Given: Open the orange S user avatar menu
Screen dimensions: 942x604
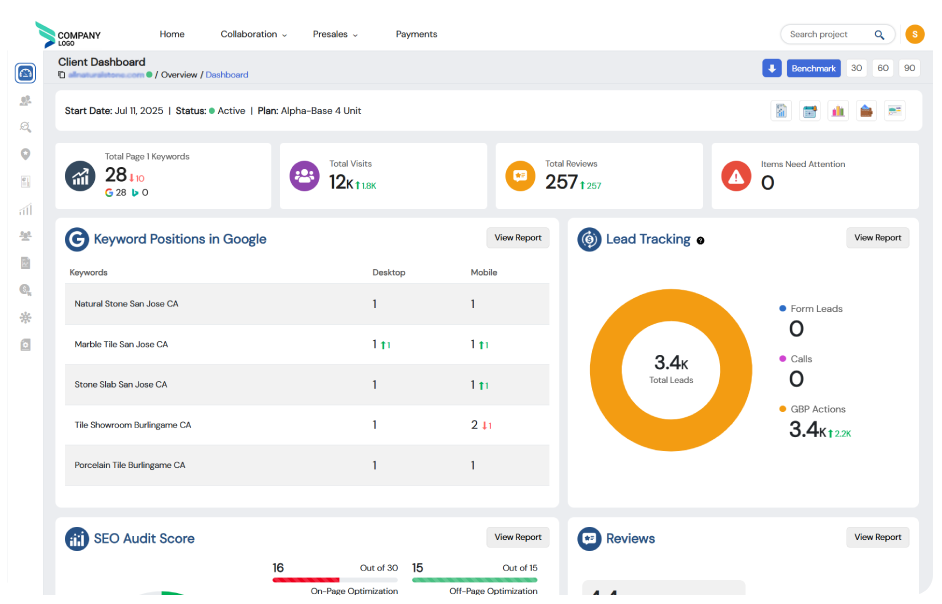Looking at the screenshot, I should tap(914, 34).
